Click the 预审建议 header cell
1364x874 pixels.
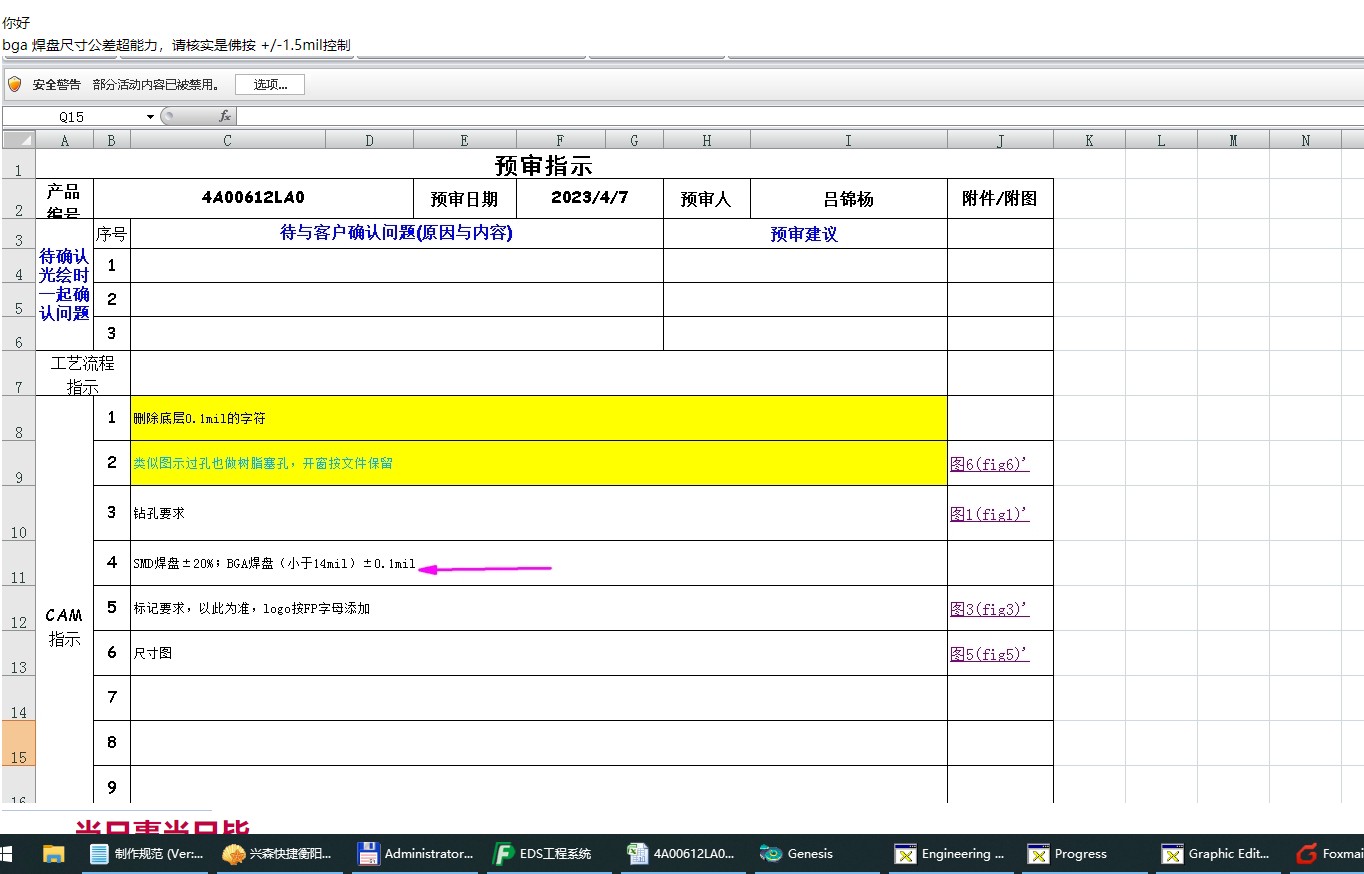point(805,234)
